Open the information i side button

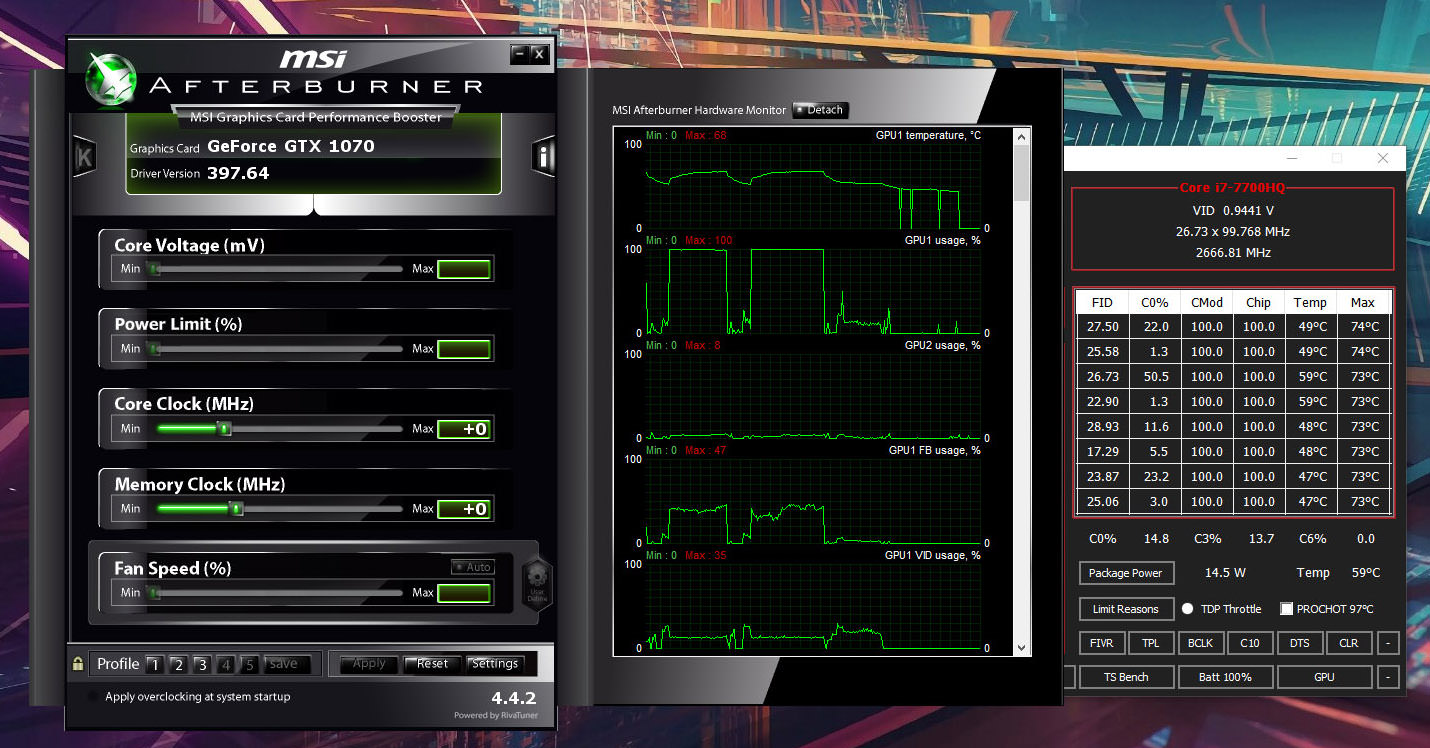[543, 155]
